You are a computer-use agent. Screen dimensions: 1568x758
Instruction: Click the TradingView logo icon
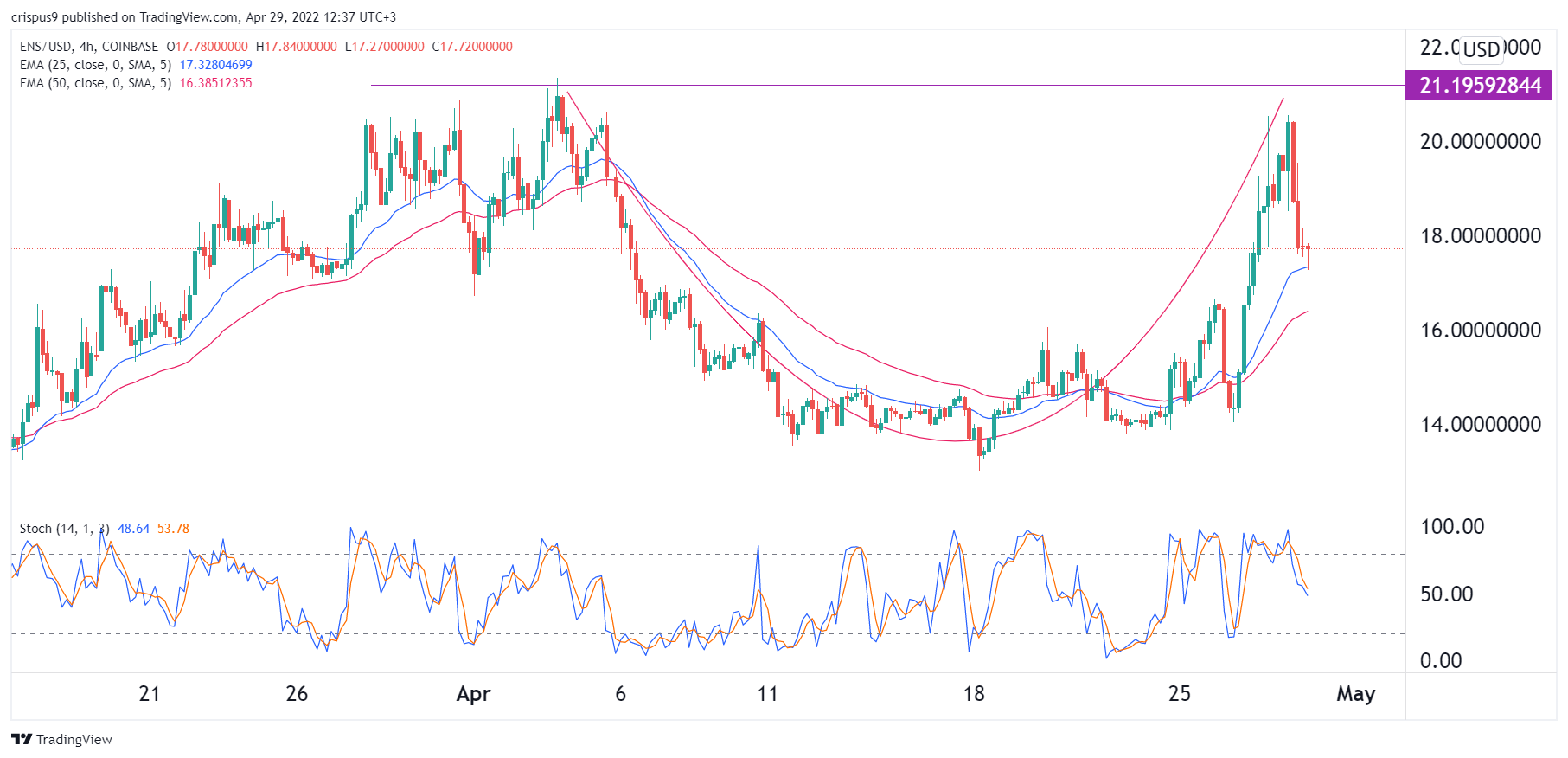point(22,739)
